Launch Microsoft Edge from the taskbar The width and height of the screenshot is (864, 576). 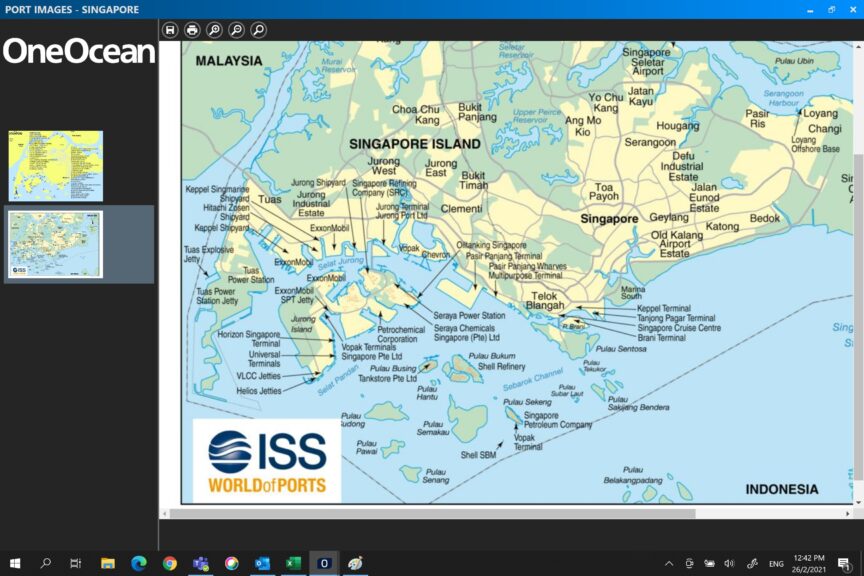tap(139, 563)
